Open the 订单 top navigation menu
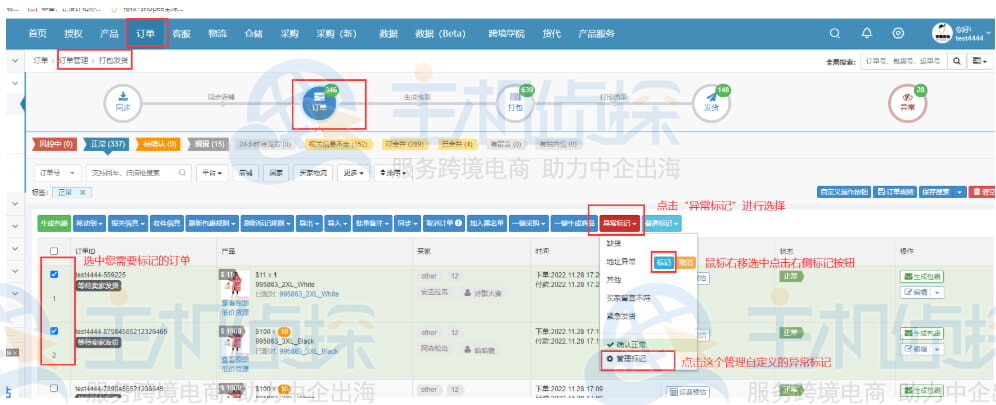This screenshot has height=405, width=996. coord(145,34)
